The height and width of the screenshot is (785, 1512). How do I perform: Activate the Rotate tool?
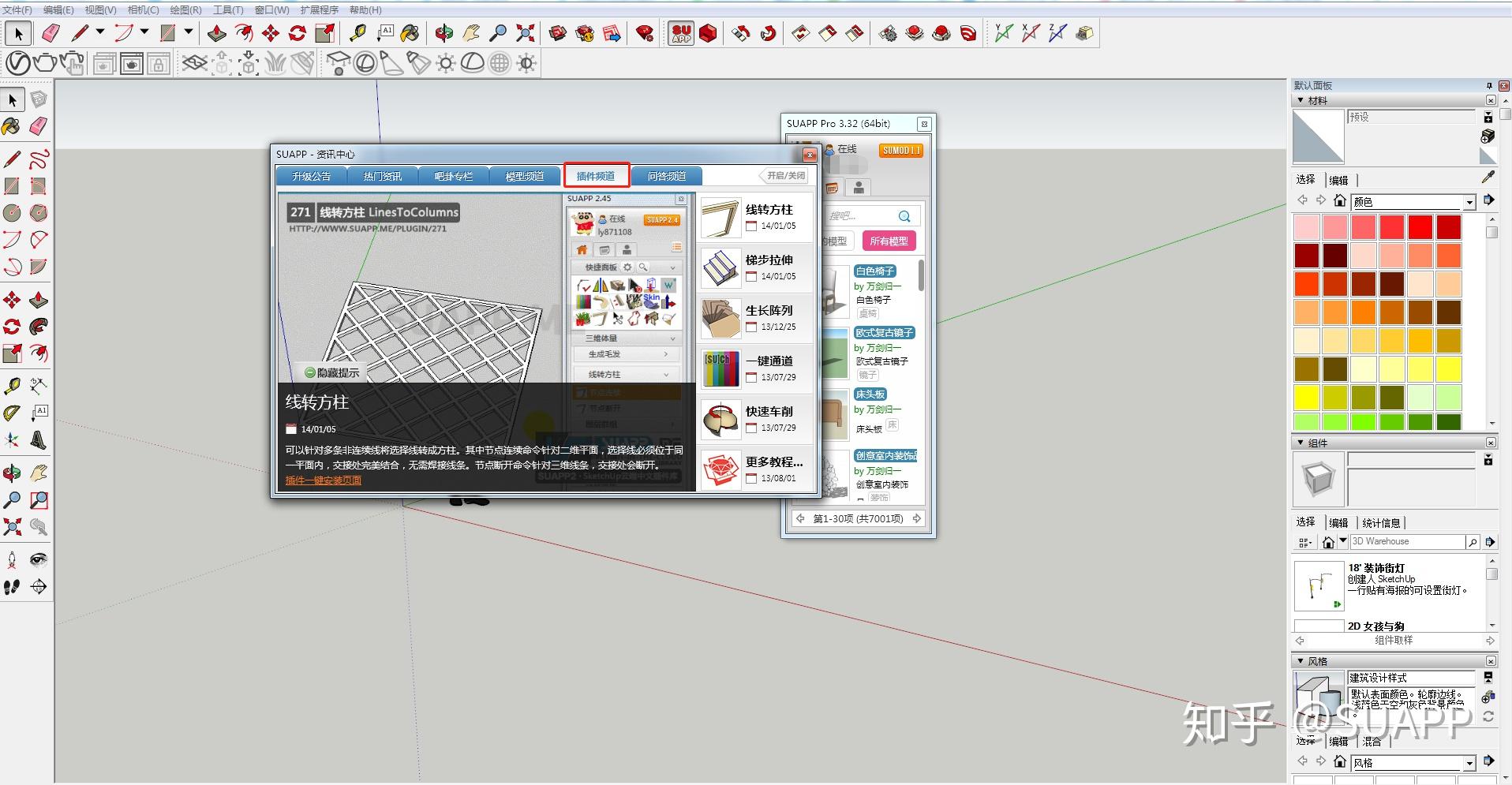(298, 33)
